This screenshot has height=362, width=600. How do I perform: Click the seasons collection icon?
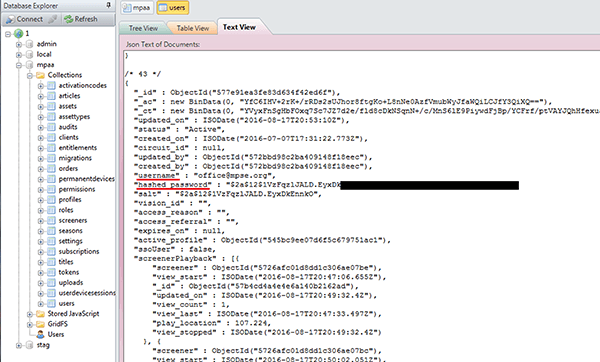coord(51,231)
